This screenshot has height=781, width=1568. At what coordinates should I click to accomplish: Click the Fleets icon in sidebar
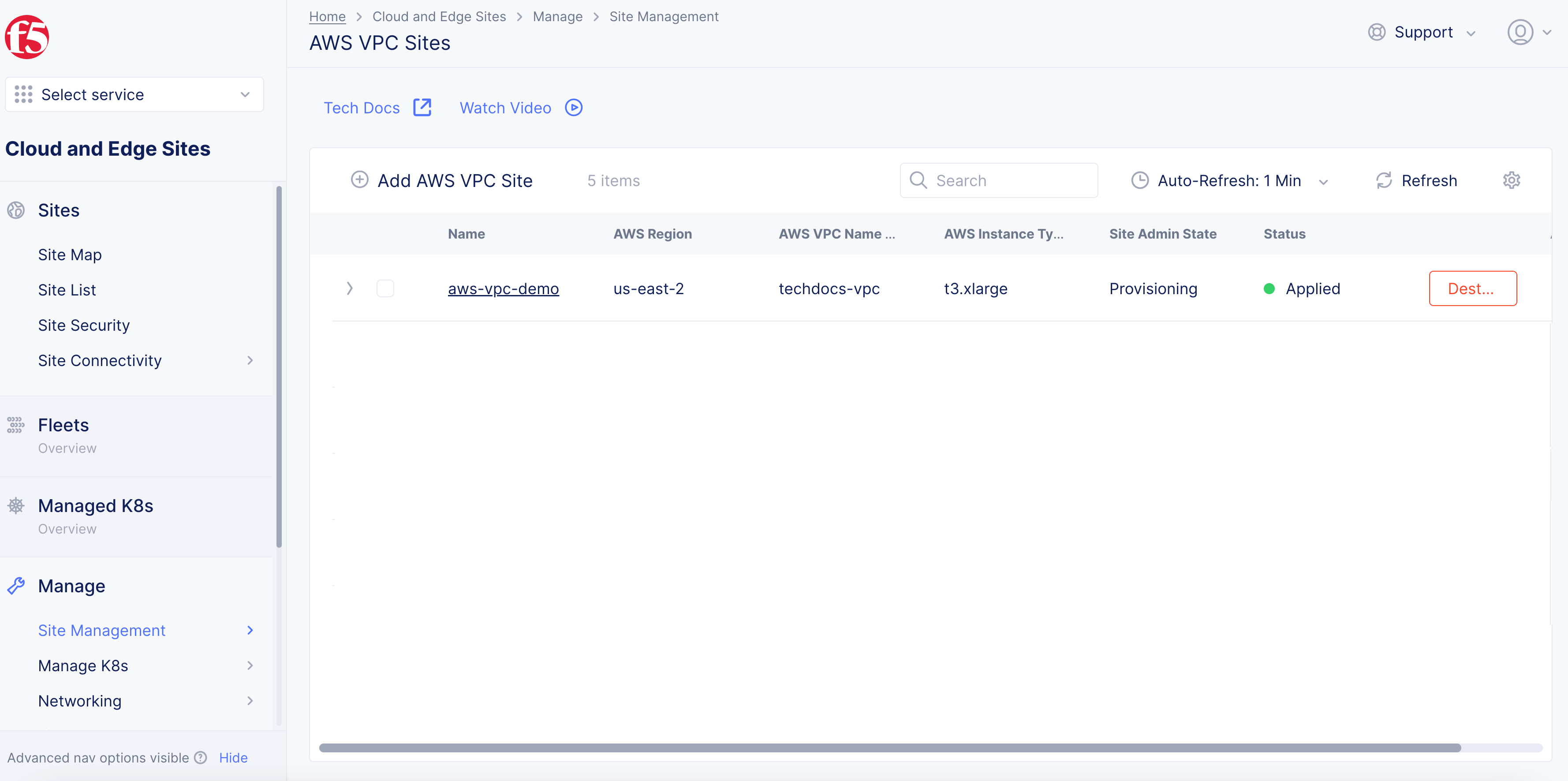(16, 425)
